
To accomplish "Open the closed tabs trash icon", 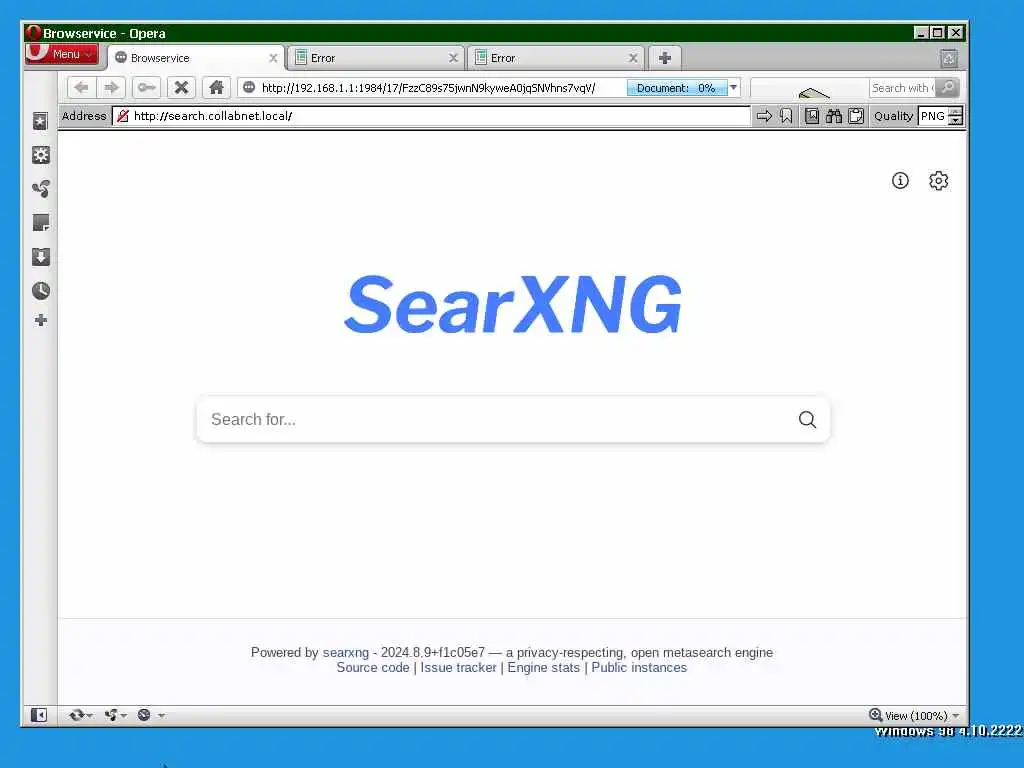I will [949, 59].
